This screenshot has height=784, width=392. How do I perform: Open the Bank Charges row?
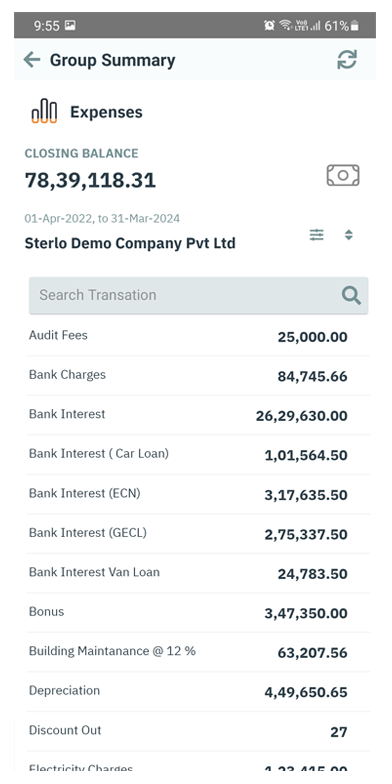click(198, 376)
